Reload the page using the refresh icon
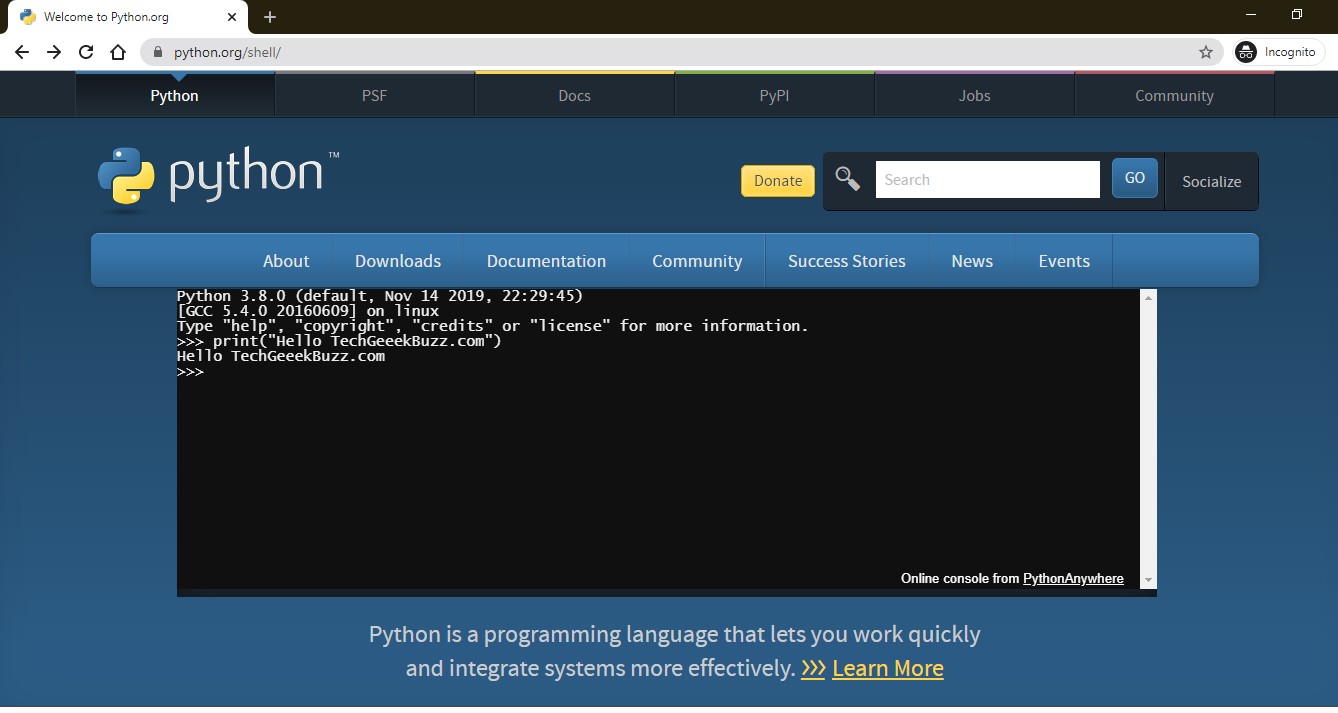This screenshot has width=1338, height=713. 86,51
